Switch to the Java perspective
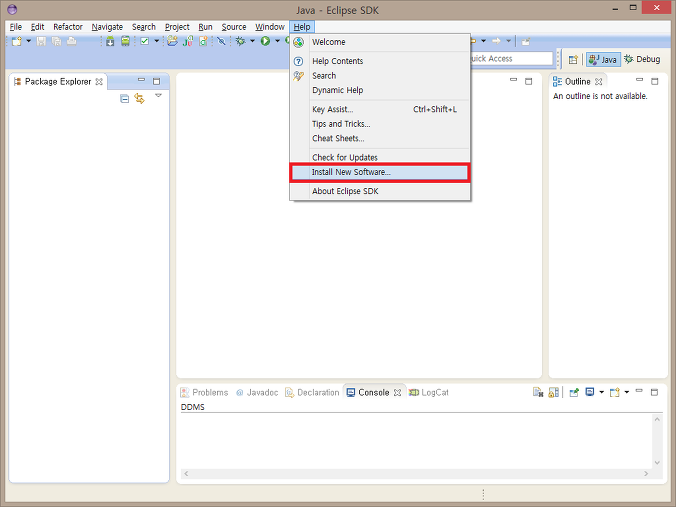The width and height of the screenshot is (676, 507). [x=603, y=59]
